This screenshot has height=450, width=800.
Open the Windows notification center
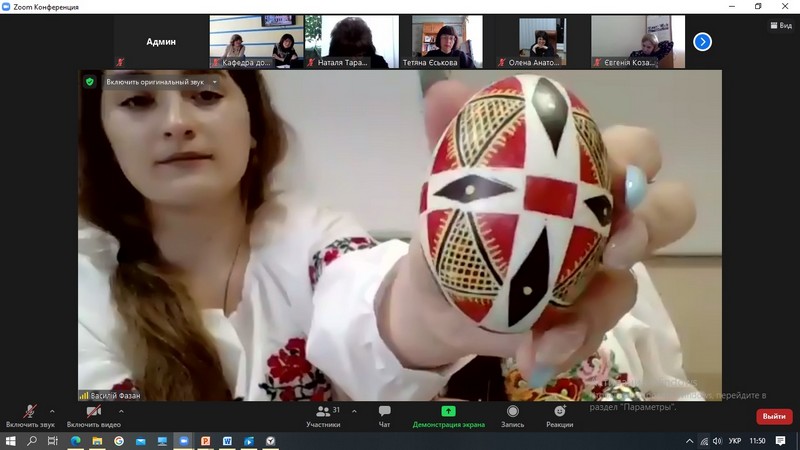point(781,441)
